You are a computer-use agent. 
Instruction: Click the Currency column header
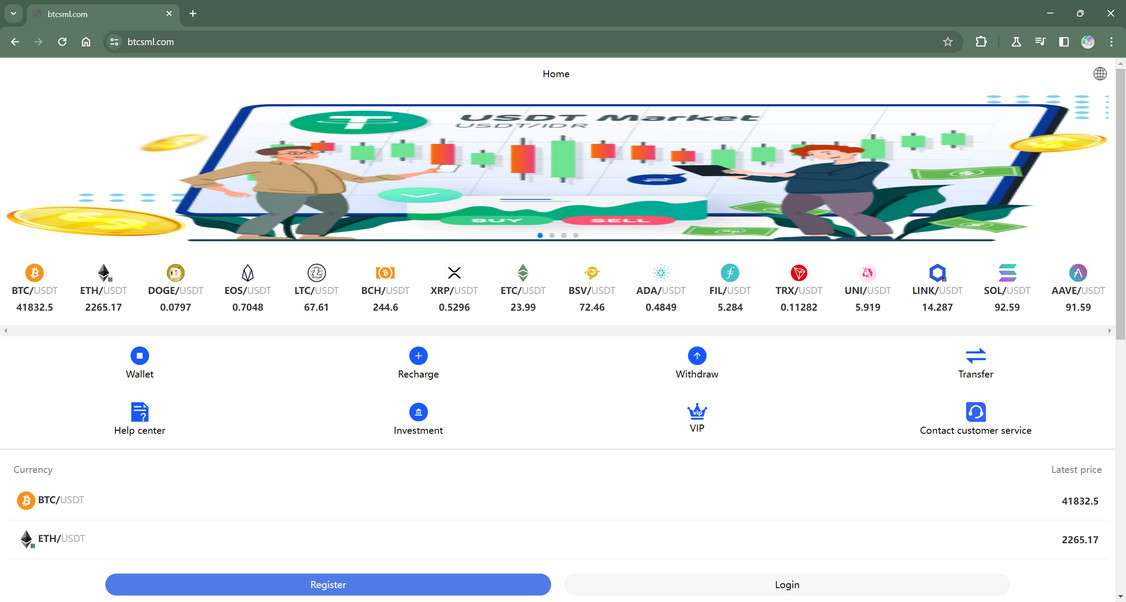click(x=33, y=469)
